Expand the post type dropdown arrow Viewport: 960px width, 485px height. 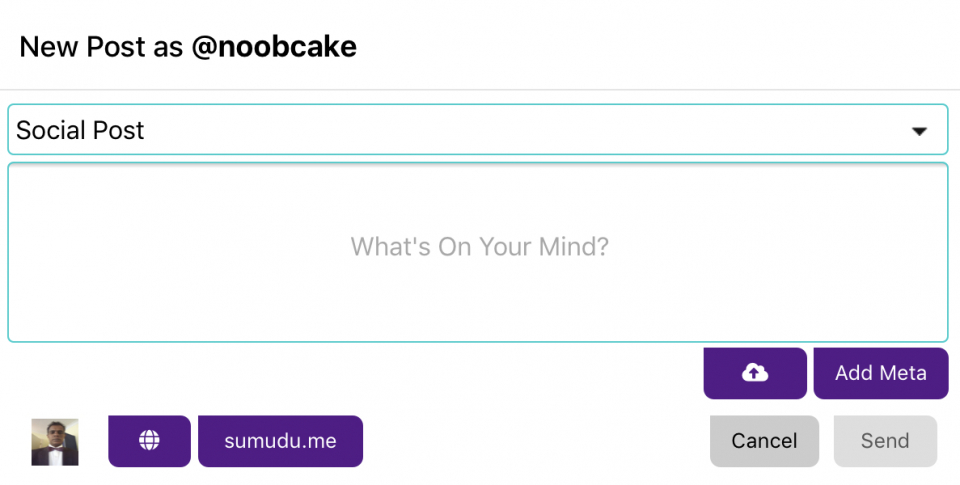920,131
